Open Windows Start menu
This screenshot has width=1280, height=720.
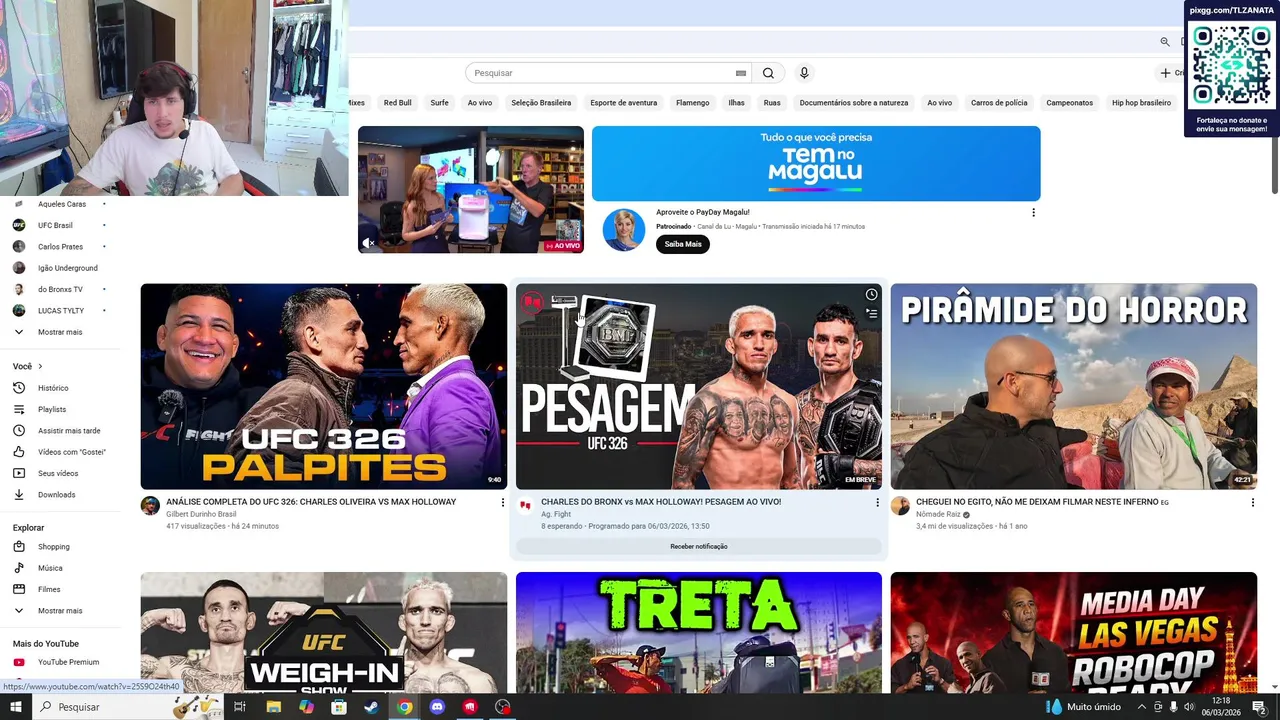[x=15, y=707]
